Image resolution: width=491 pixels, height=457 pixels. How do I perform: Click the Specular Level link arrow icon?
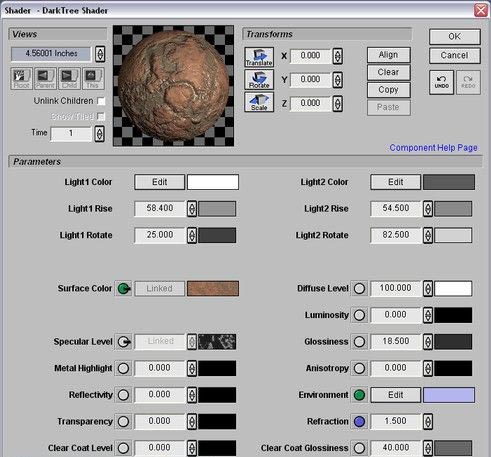pyautogui.click(x=123, y=342)
